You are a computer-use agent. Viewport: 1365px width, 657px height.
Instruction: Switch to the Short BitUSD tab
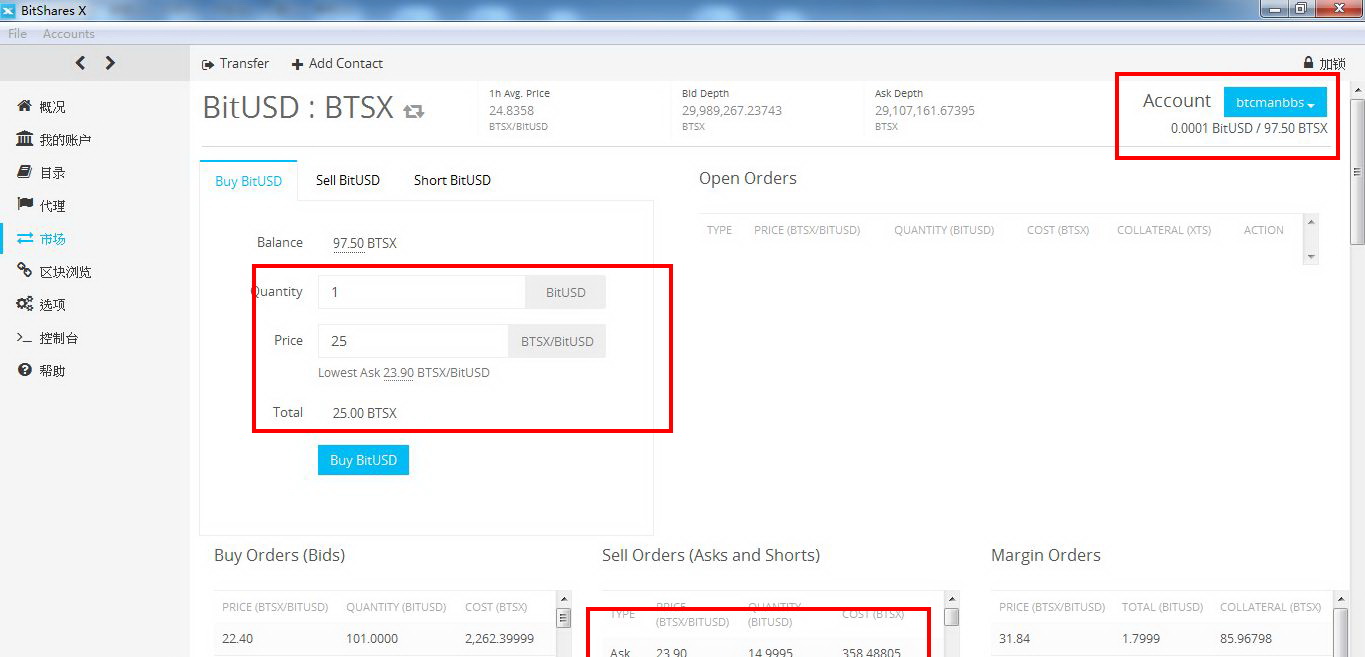452,180
